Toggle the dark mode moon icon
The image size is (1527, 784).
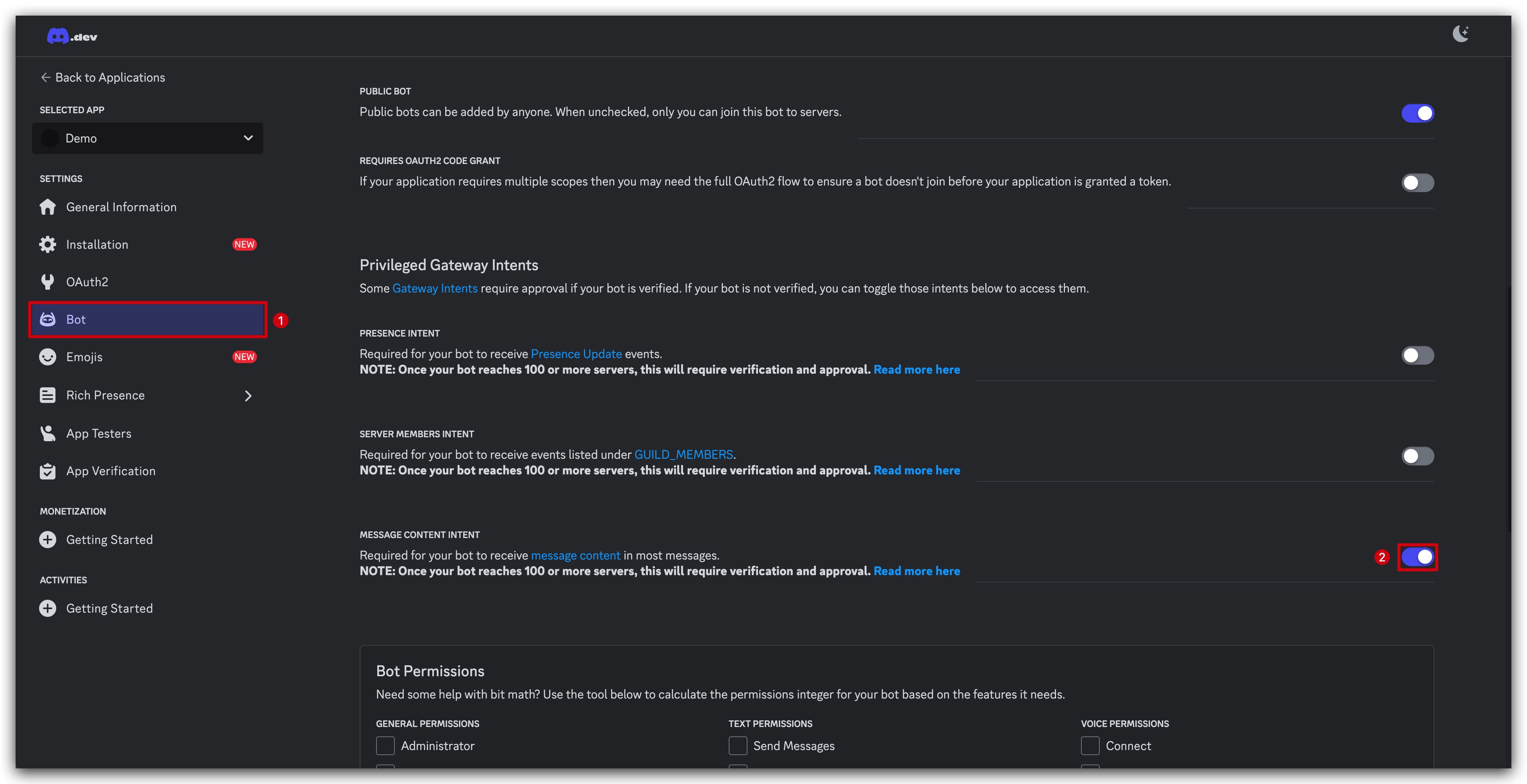click(1461, 34)
